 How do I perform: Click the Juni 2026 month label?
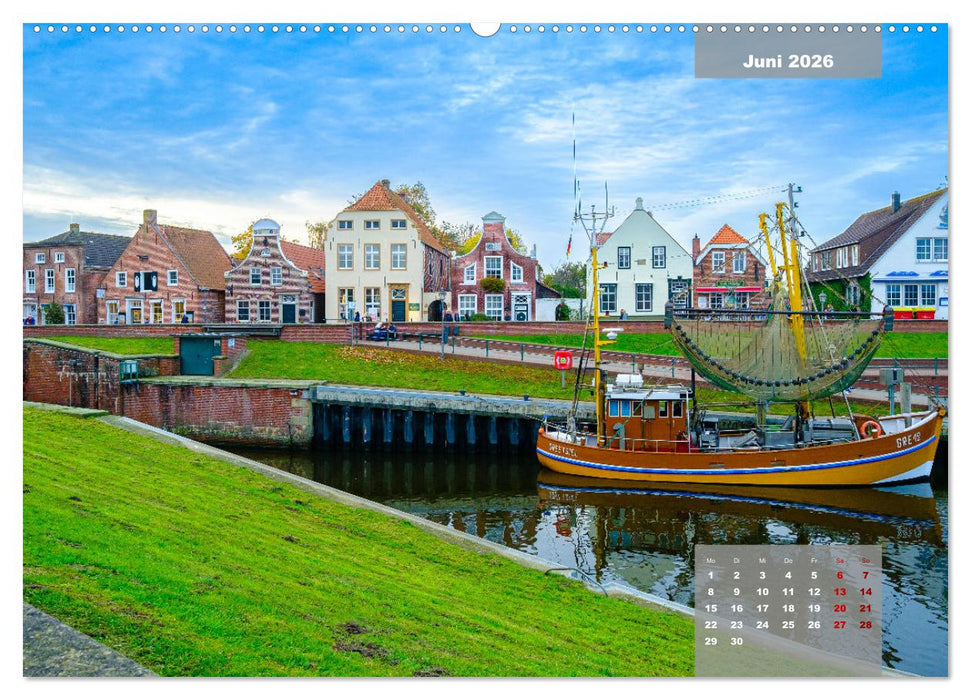[787, 60]
